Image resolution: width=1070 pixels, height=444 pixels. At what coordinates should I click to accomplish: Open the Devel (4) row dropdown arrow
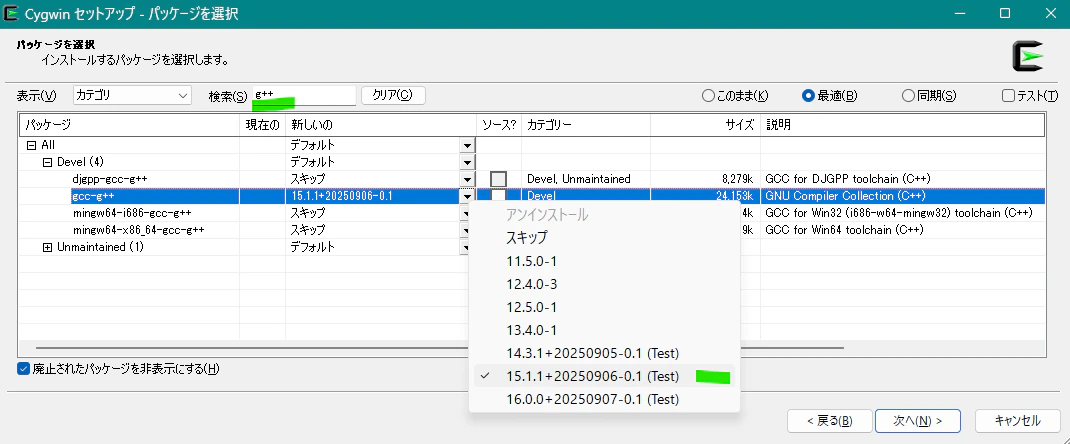(467, 162)
